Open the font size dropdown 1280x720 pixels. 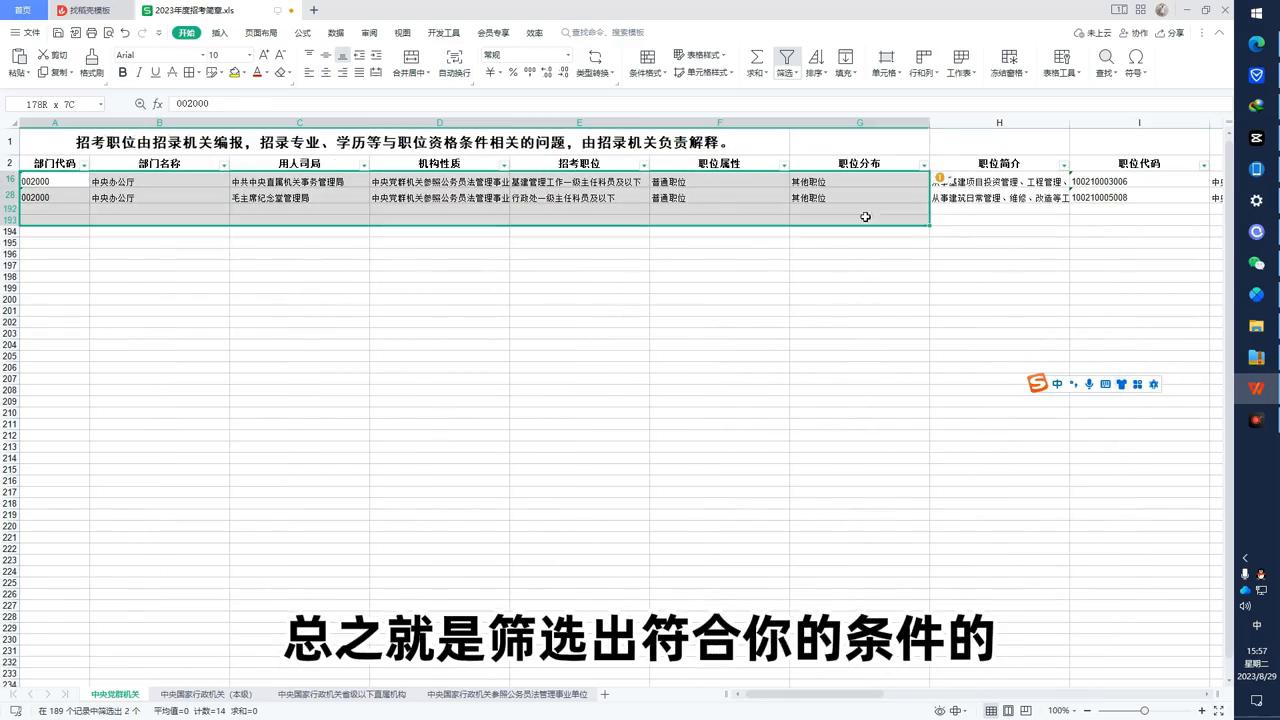[x=247, y=55]
